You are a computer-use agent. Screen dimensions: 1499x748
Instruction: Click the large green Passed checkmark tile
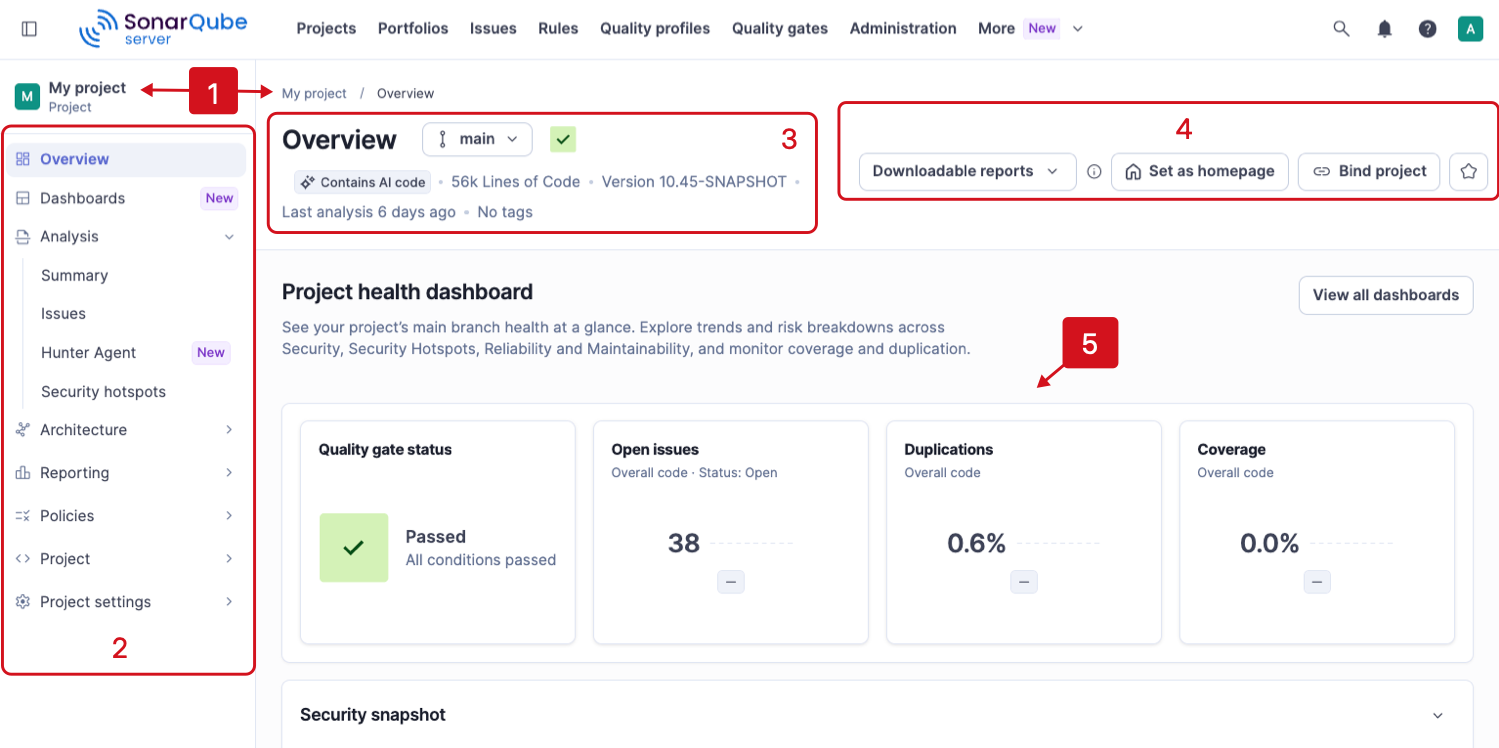(353, 547)
